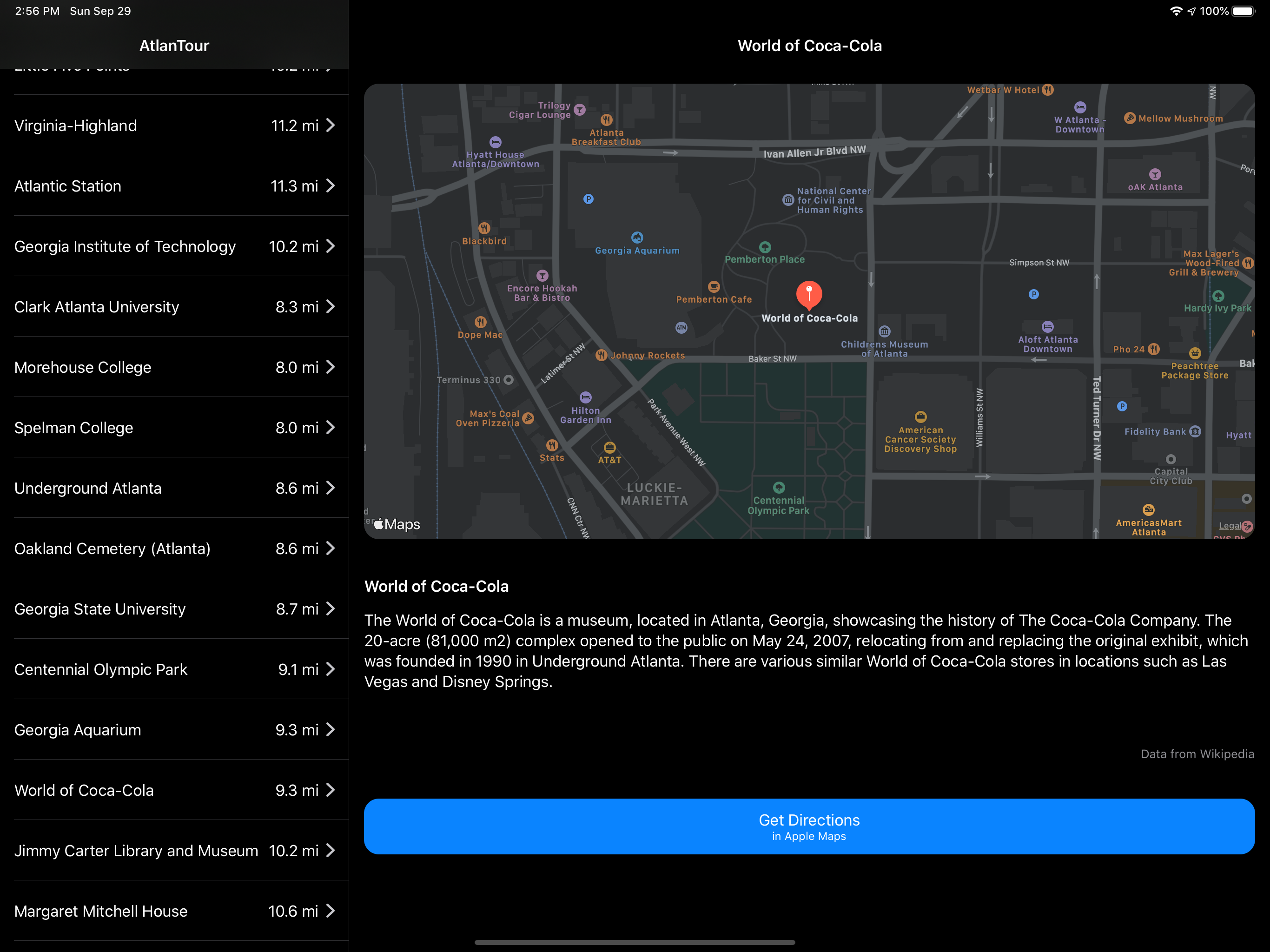Viewport: 1270px width, 952px height.
Task: Tap the home indicator bar
Action: click(635, 942)
